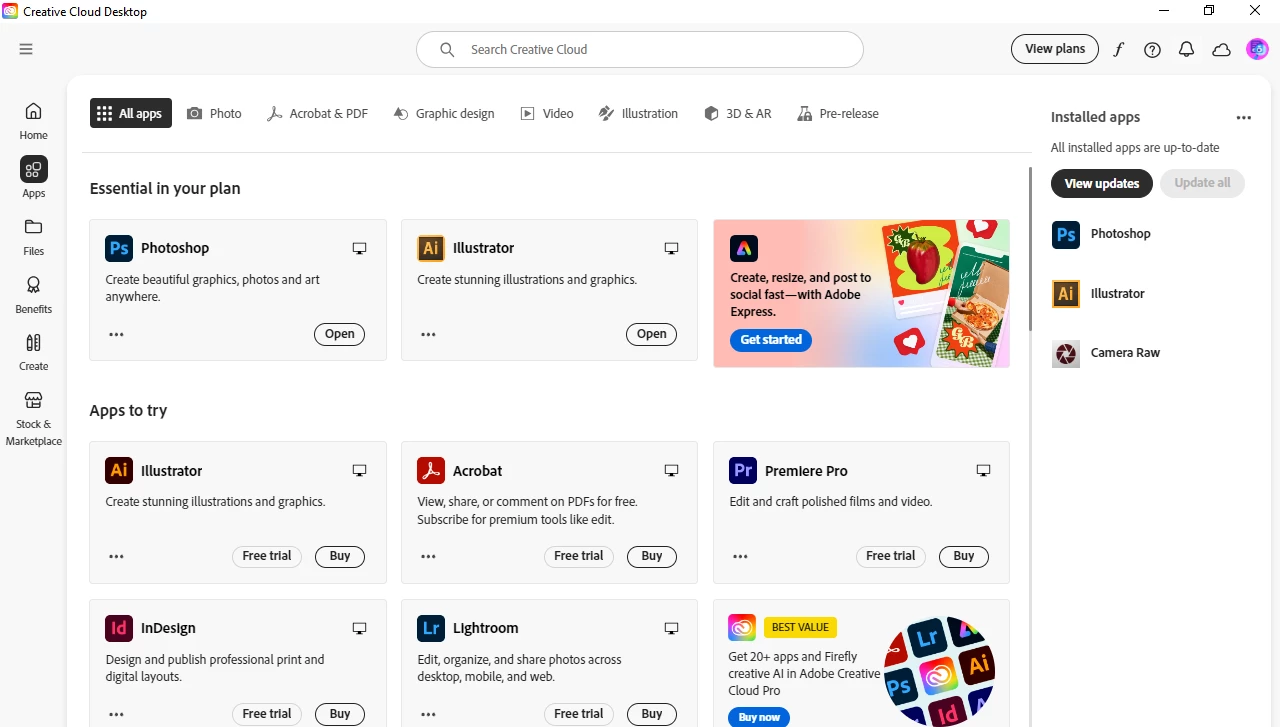Click the desktop monitor icon on Photoshop card

(x=359, y=248)
